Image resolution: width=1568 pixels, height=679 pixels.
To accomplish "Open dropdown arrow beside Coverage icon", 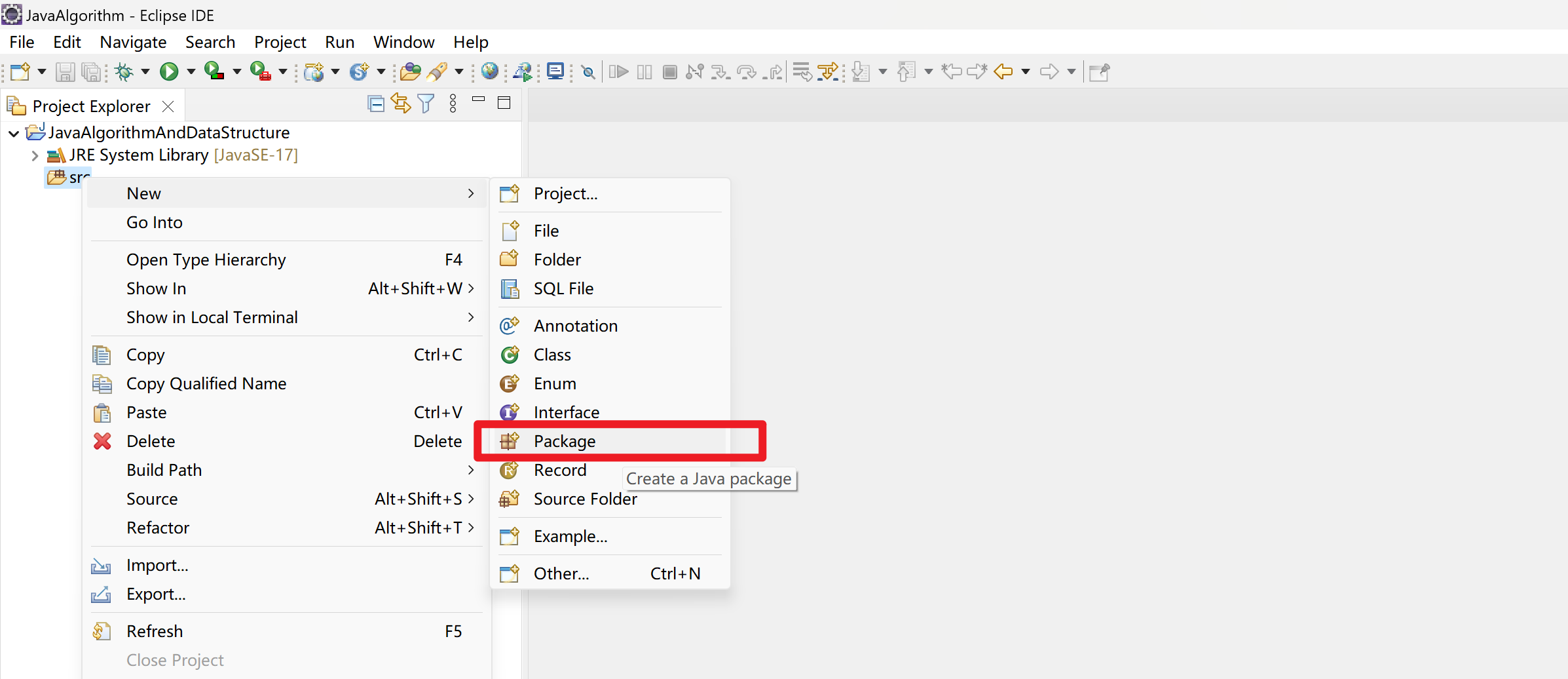I will click(237, 71).
